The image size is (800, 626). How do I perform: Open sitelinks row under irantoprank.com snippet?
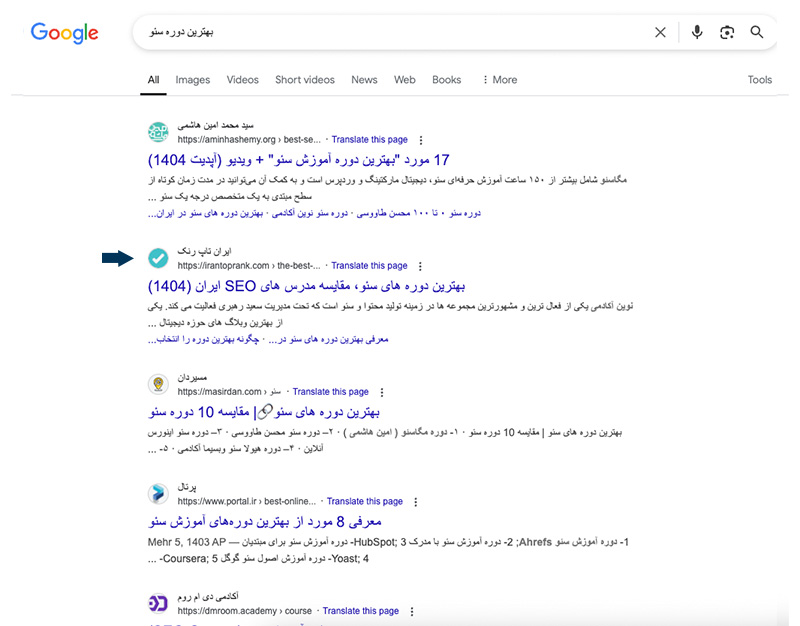(x=268, y=339)
